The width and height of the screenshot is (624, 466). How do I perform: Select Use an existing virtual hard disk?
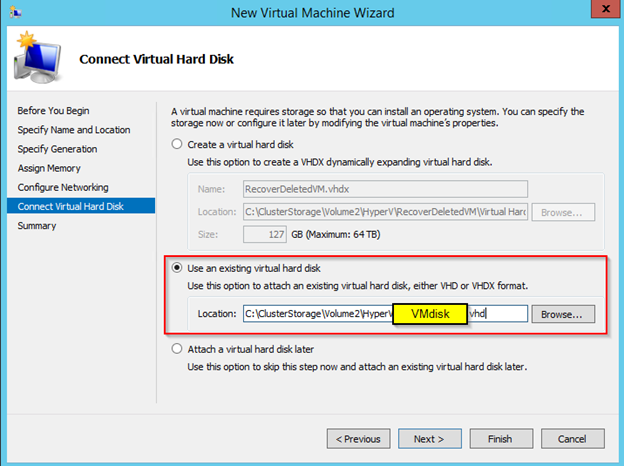click(178, 268)
